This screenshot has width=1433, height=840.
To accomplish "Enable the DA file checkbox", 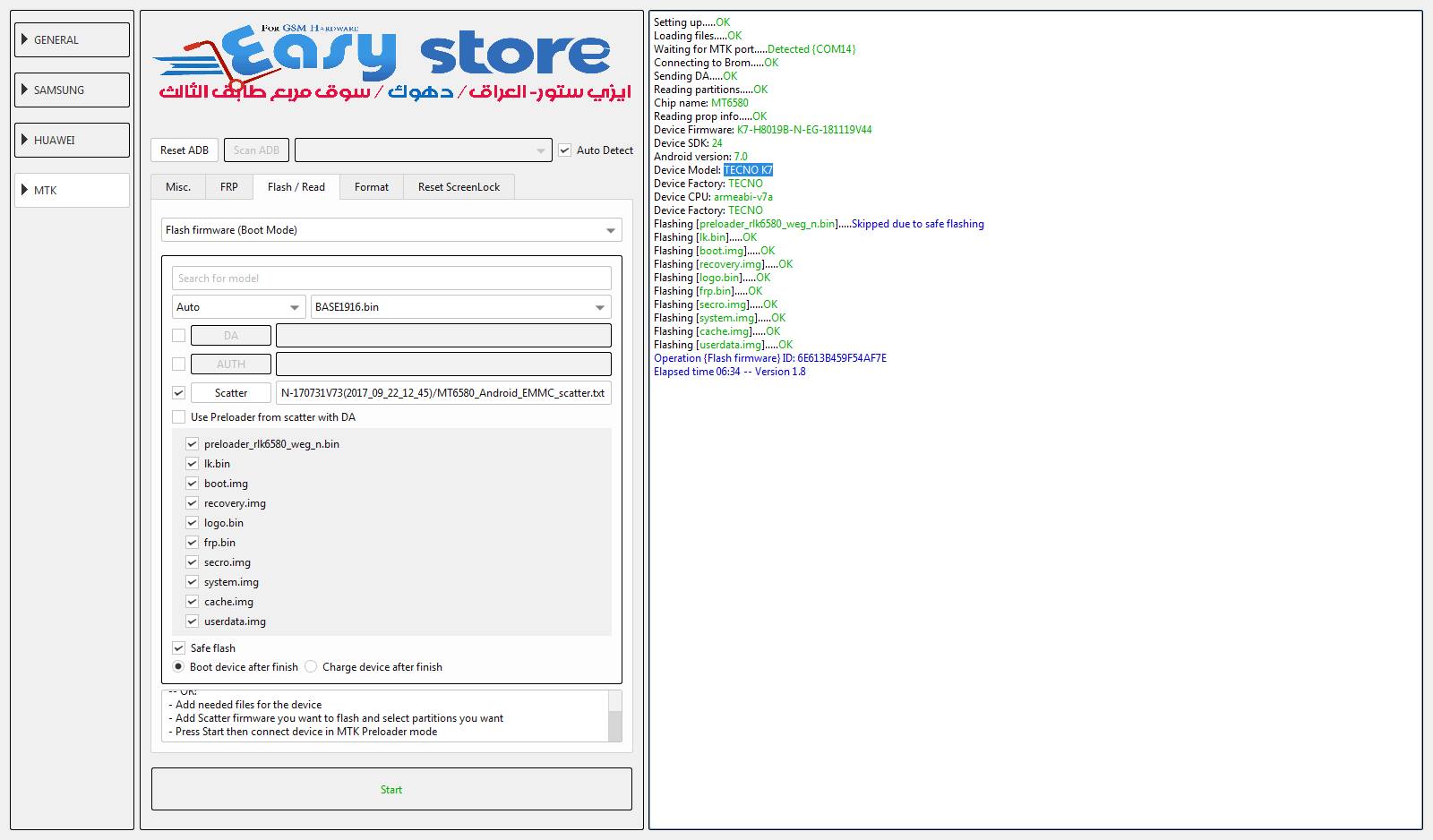I will pos(179,336).
